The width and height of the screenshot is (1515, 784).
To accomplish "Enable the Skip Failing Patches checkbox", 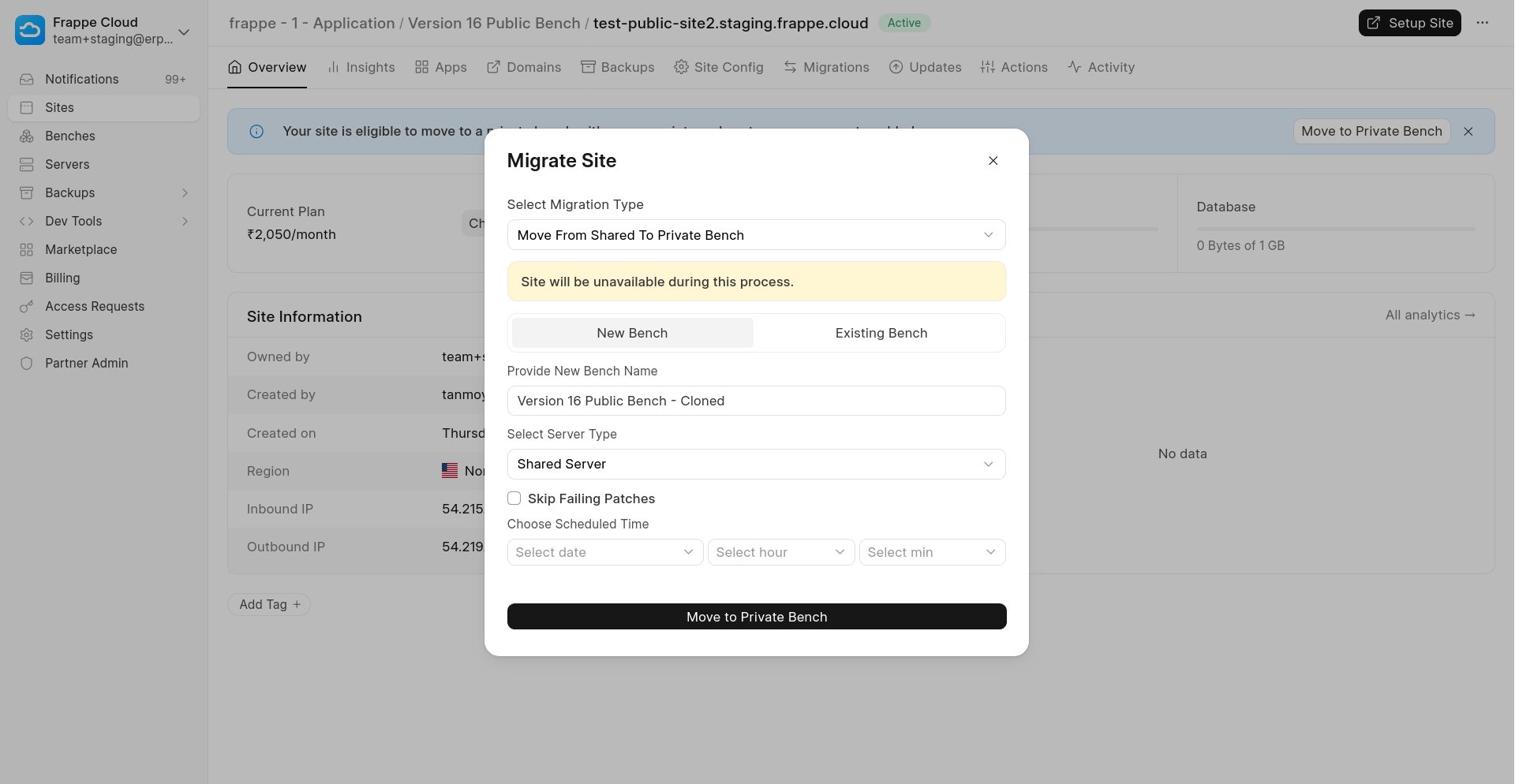I will click(514, 498).
